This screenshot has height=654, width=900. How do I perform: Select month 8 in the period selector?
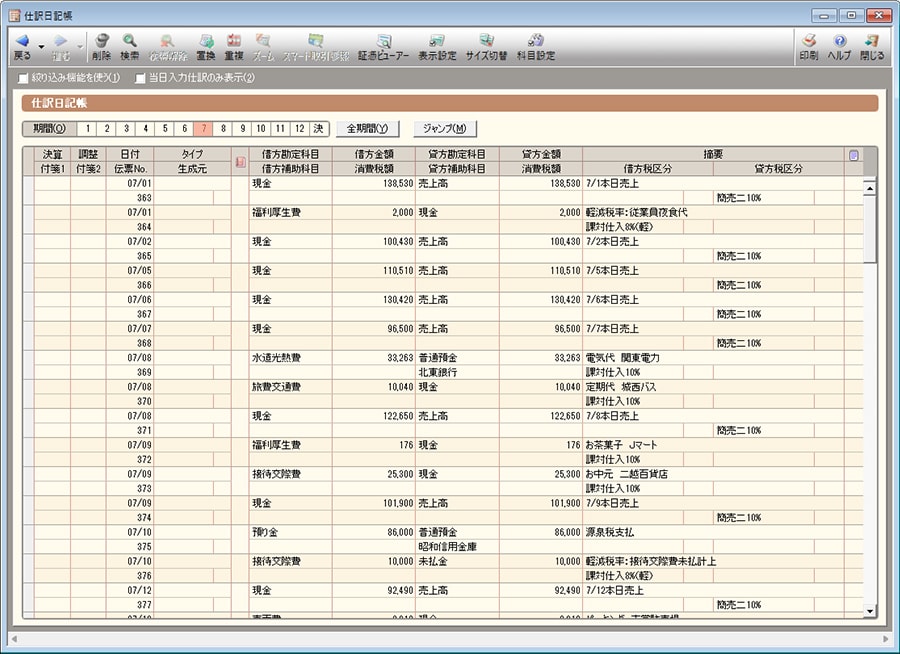coord(221,129)
